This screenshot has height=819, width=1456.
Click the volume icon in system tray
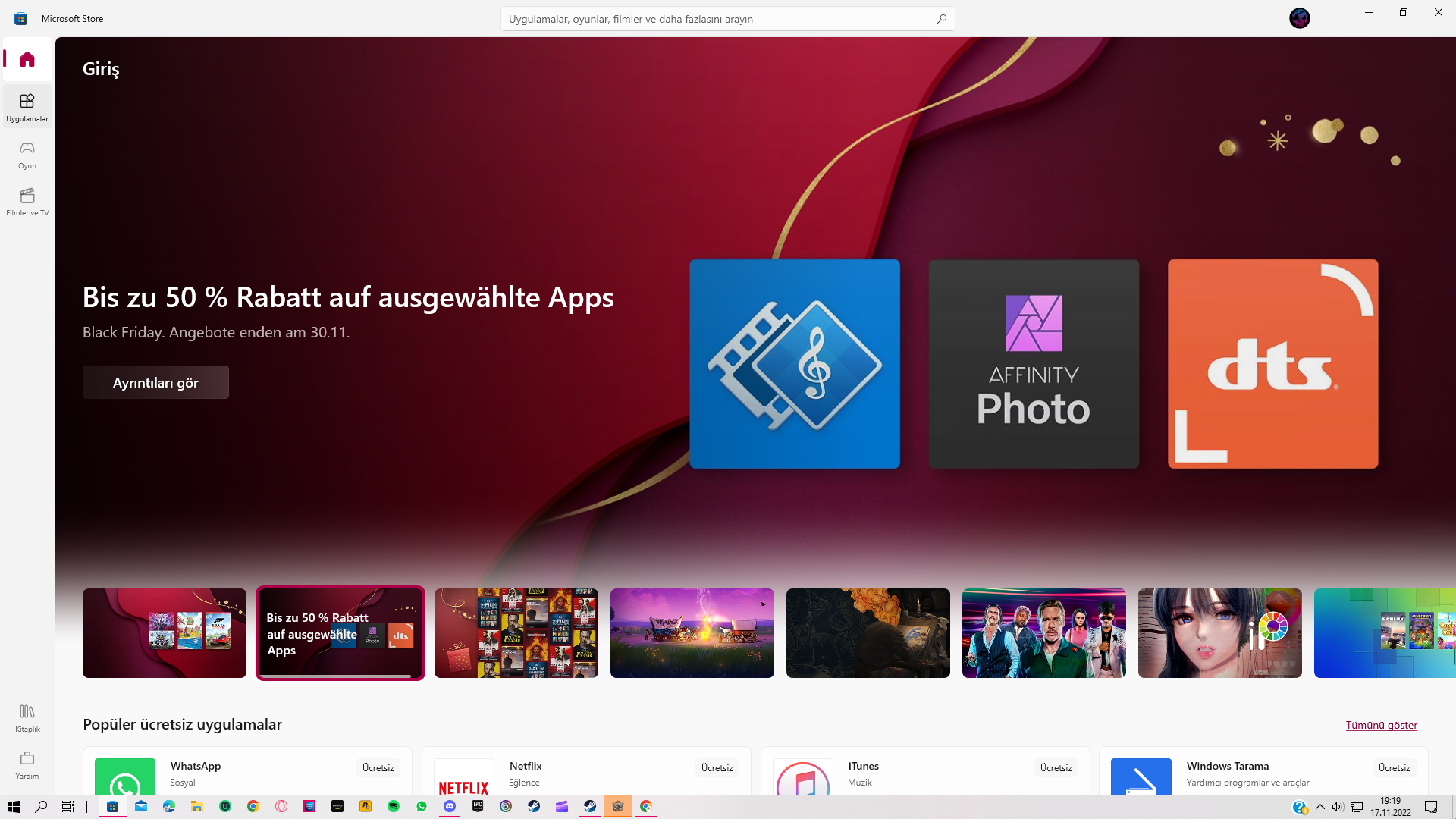pyautogui.click(x=1337, y=807)
